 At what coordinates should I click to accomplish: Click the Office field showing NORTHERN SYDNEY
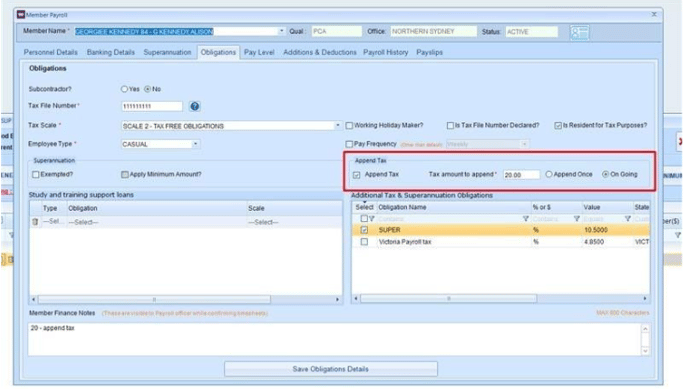[x=433, y=32]
